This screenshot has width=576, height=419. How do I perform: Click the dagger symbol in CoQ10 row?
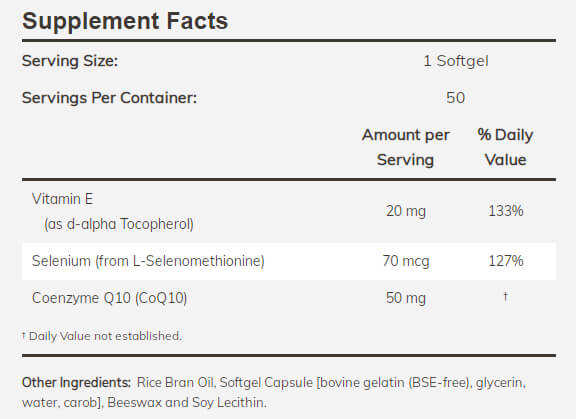[506, 296]
